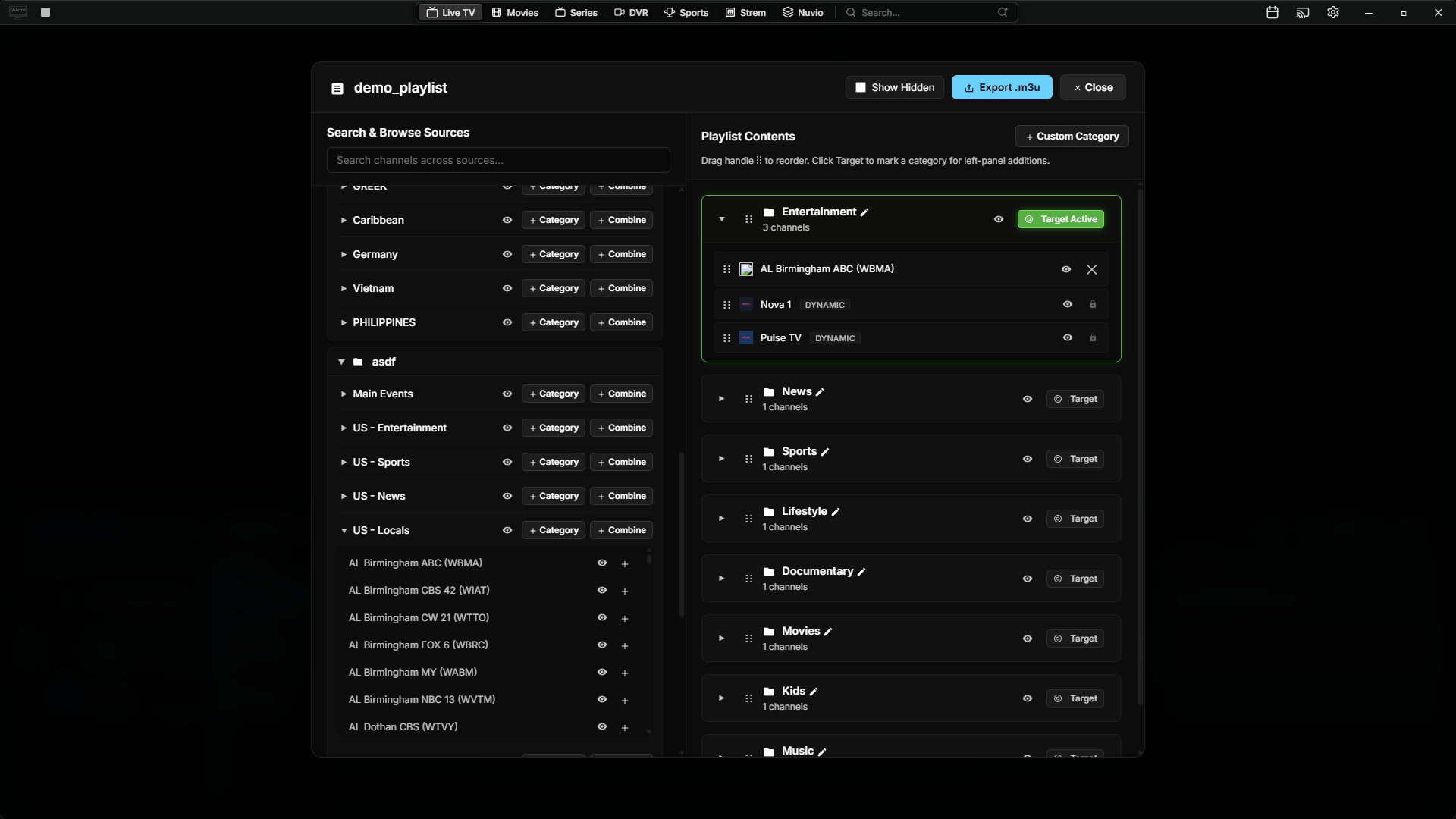
Task: Toggle visibility eye for US - Sports source
Action: click(x=507, y=462)
